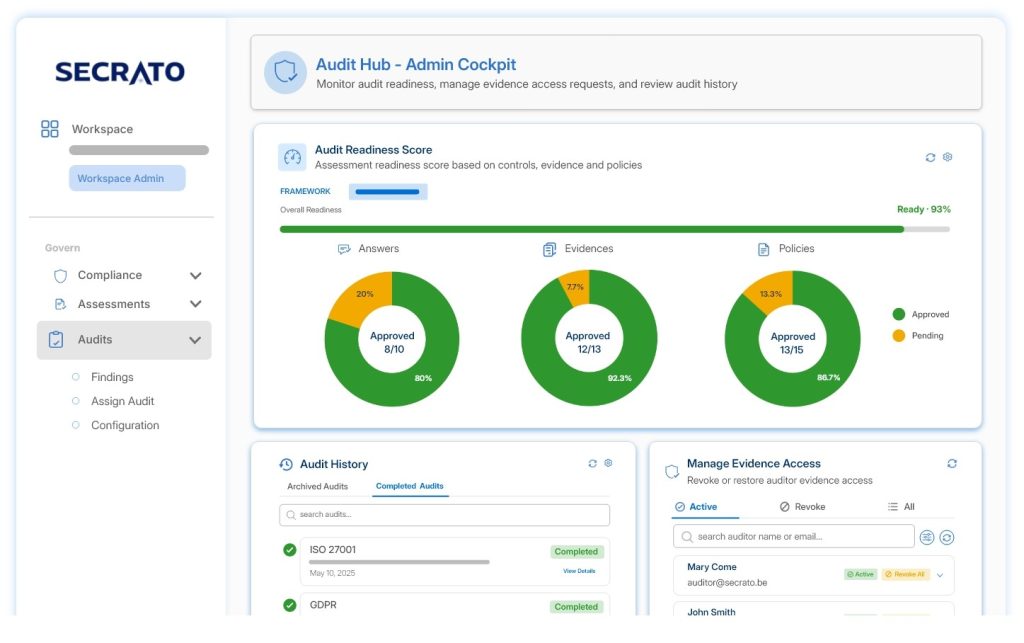1024x643 pixels.
Task: Click the Audits clipboard icon in sidebar
Action: point(56,339)
